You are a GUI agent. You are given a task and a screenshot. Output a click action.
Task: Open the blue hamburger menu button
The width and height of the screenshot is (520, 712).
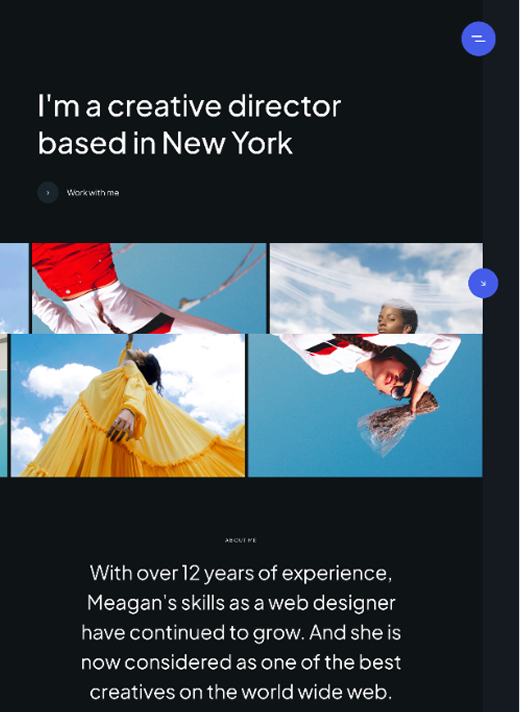tap(478, 39)
